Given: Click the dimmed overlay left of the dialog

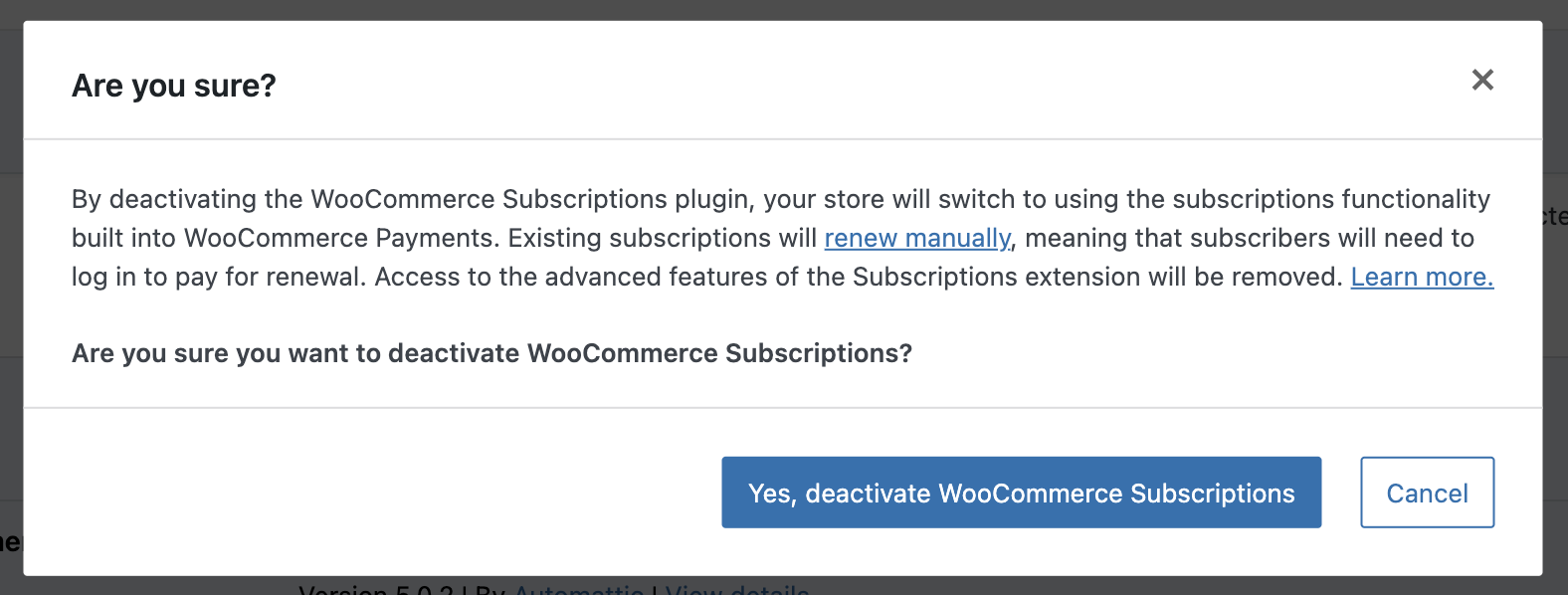Looking at the screenshot, I should coord(11,298).
